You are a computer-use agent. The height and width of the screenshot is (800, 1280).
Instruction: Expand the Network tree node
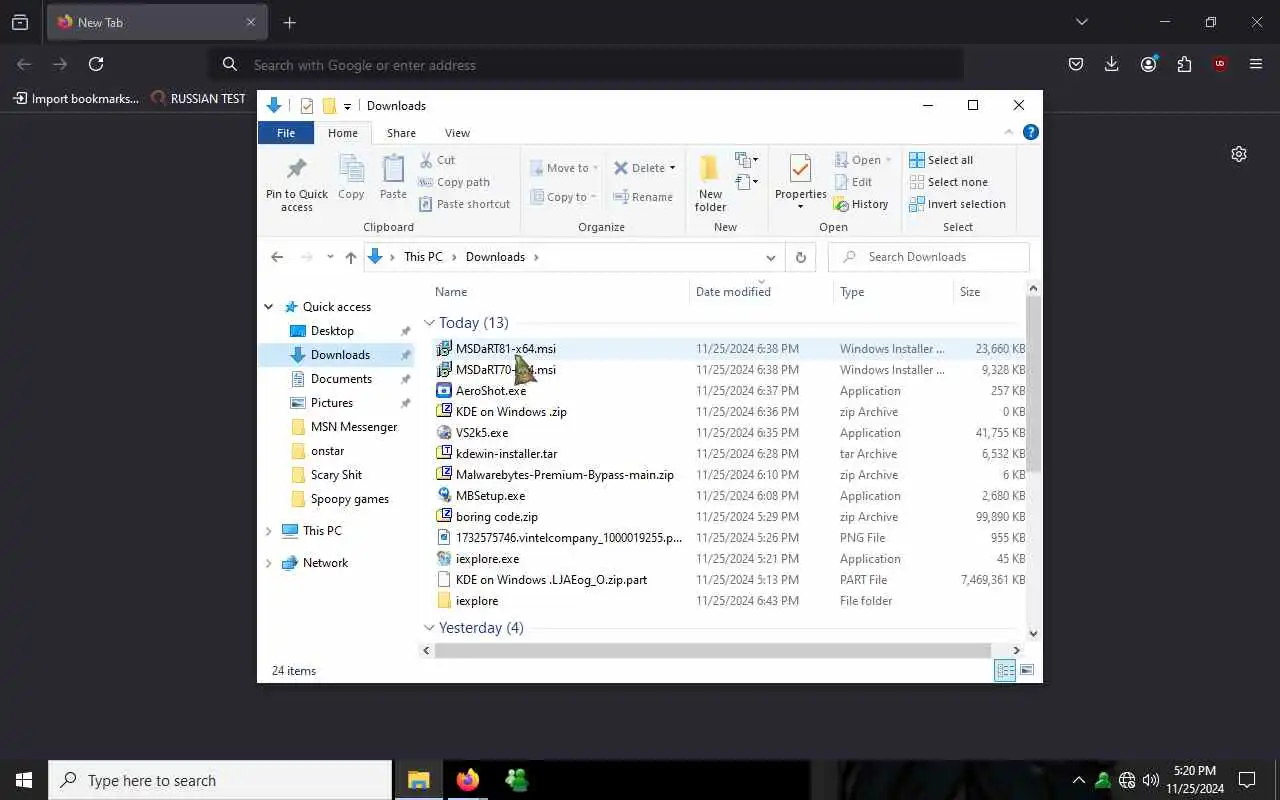click(268, 563)
